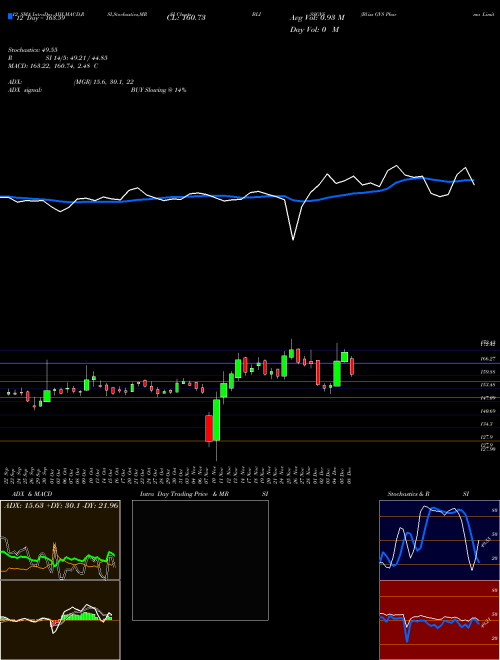Image resolution: width=500 pixels, height=660 pixels.
Task: Click the 'Avg Vol: 0.93 M' label
Action: [317, 18]
